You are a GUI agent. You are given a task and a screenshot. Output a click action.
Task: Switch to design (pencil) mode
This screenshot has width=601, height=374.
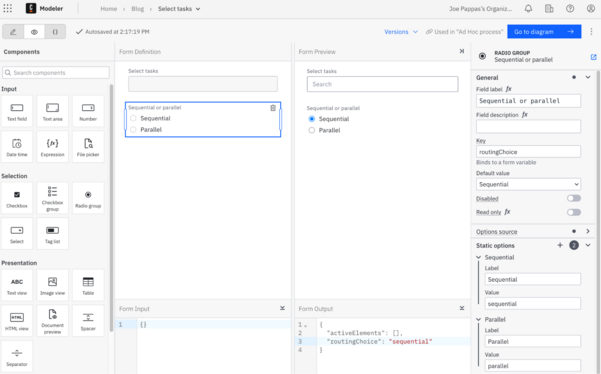[13, 32]
